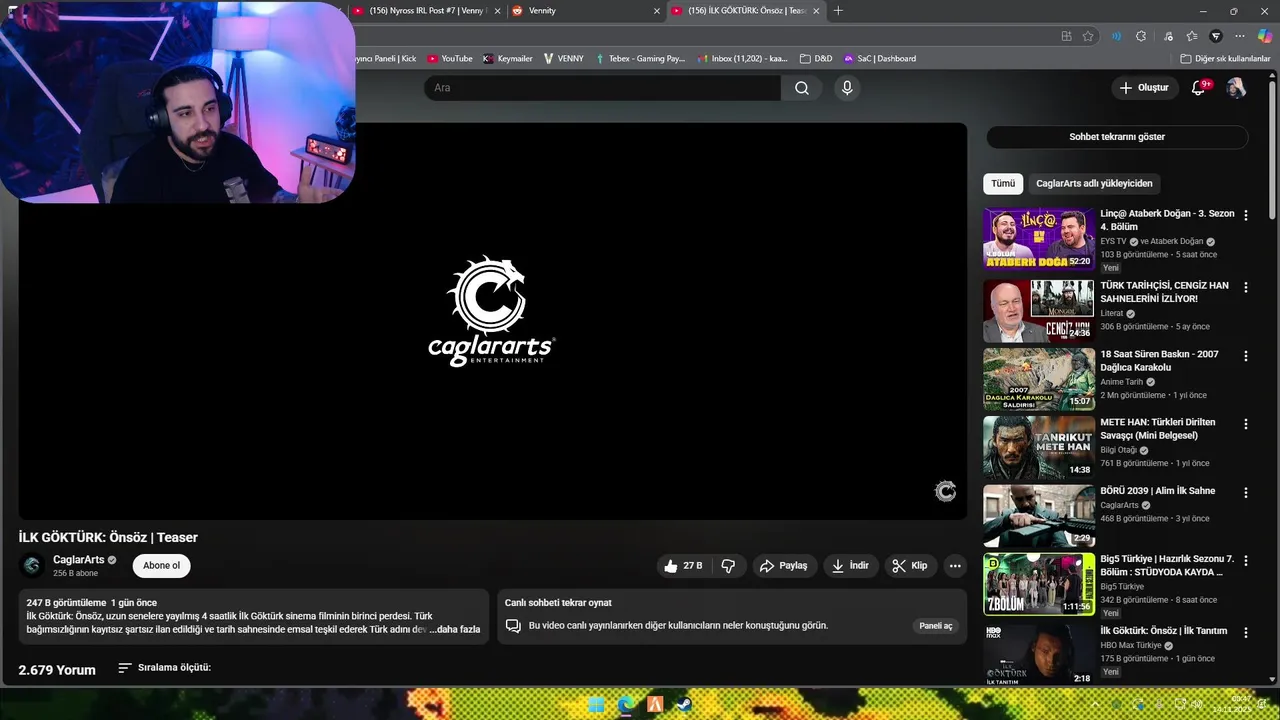Open Tebex - Gaming Pay bookmark
1280x720 pixels.
[x=639, y=59]
